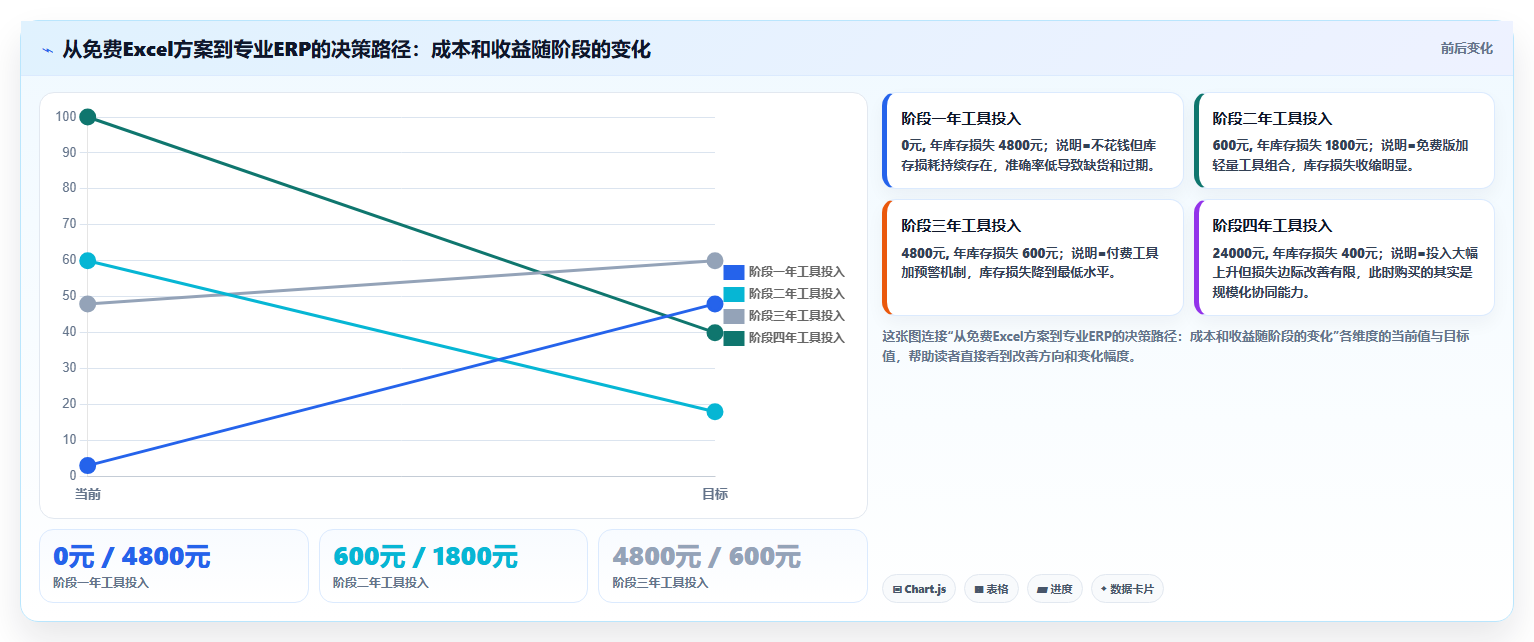Click the icon inside 表格 chip
Viewport: 1534px width, 642px height.
click(979, 590)
